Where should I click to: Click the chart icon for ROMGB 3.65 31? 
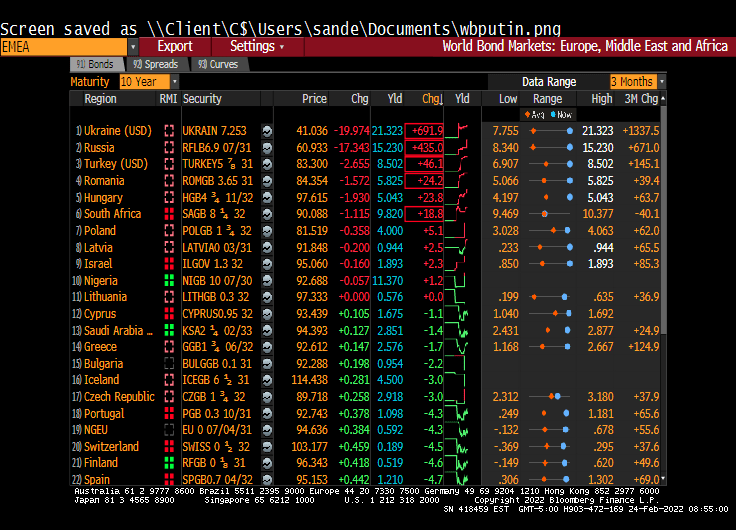pos(267,181)
